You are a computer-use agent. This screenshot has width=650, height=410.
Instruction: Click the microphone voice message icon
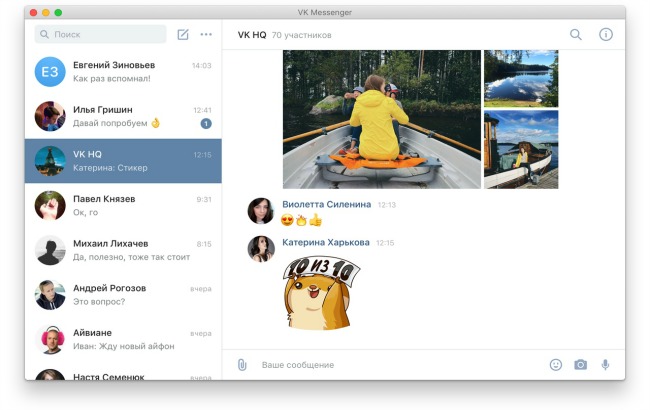[605, 365]
